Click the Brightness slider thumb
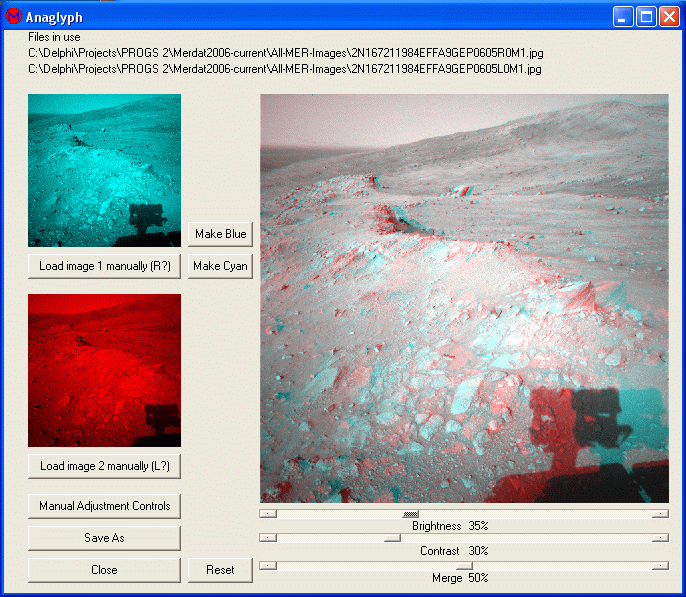The image size is (686, 597). point(410,514)
